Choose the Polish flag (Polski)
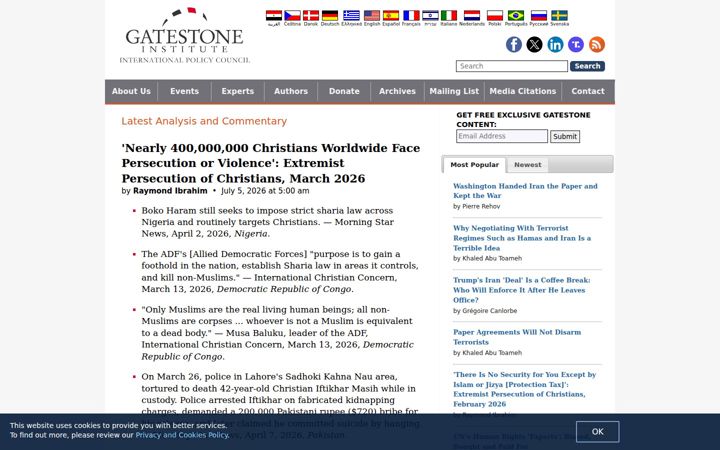The width and height of the screenshot is (720, 450). coord(495,16)
